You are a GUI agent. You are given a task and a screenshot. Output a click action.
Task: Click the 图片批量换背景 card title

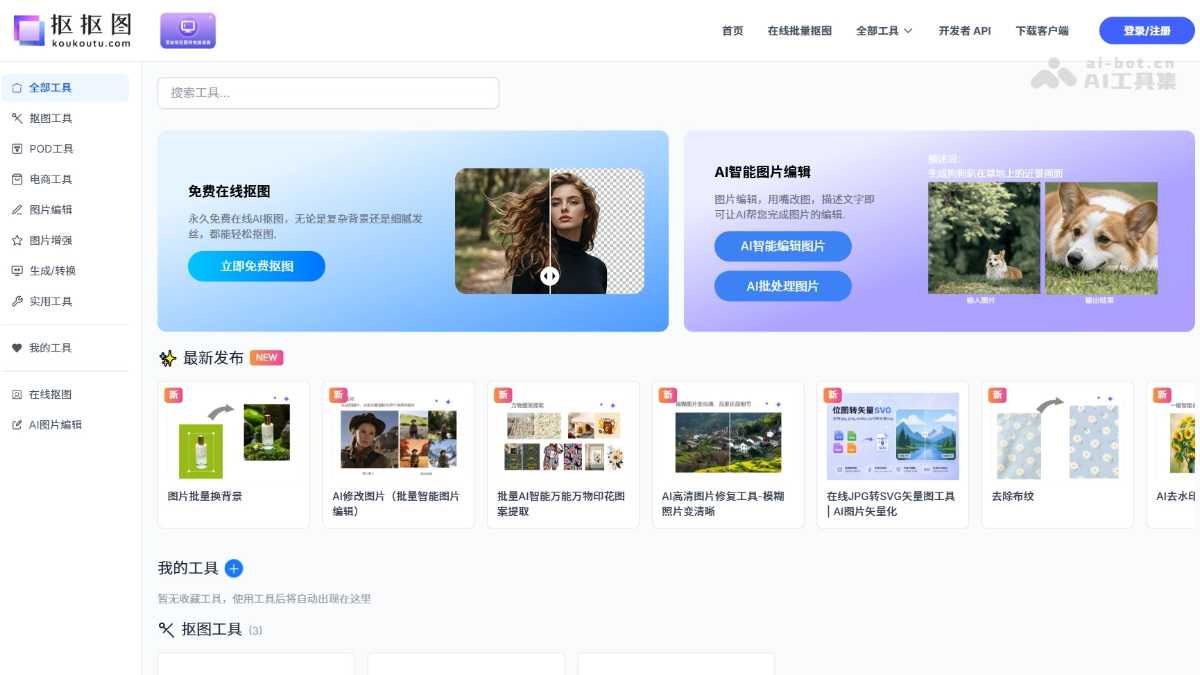click(x=205, y=496)
